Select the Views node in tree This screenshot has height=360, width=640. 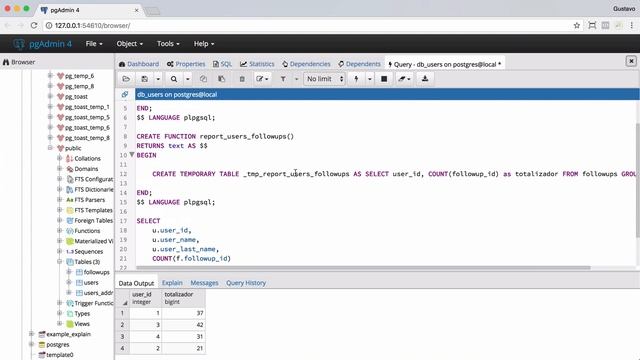coord(82,324)
